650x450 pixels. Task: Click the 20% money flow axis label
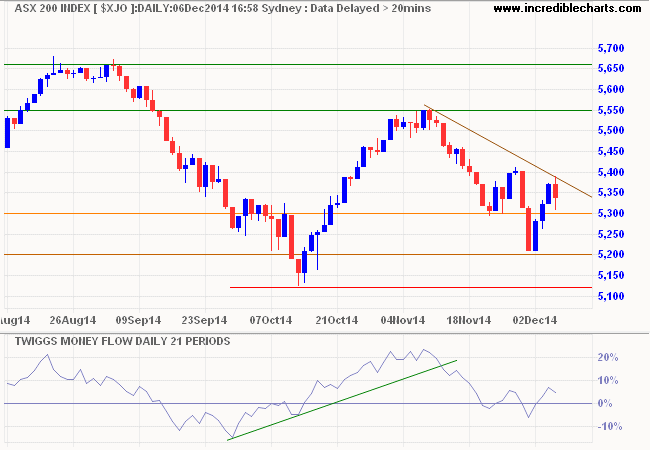608,358
